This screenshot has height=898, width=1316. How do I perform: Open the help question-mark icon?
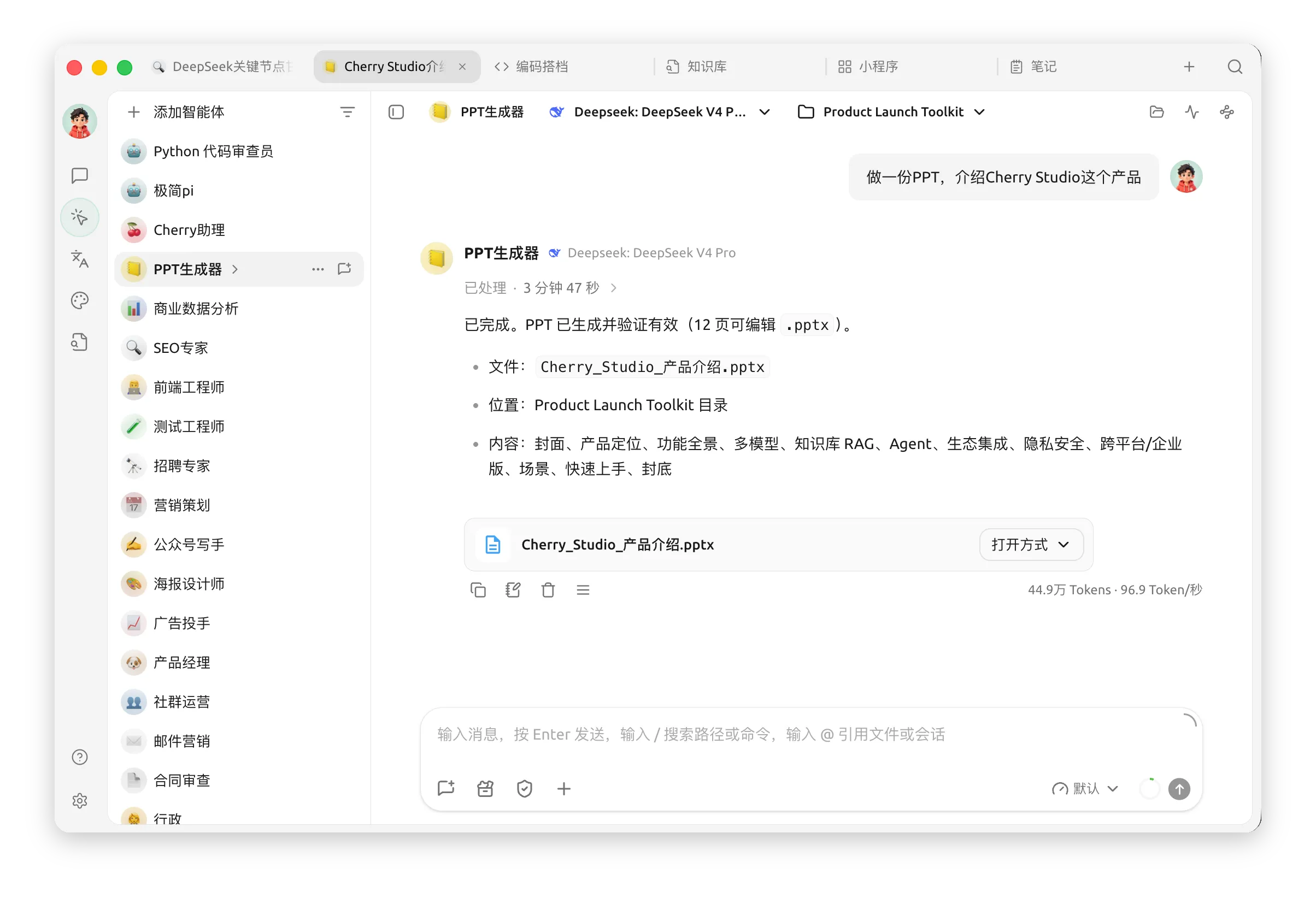pos(80,758)
